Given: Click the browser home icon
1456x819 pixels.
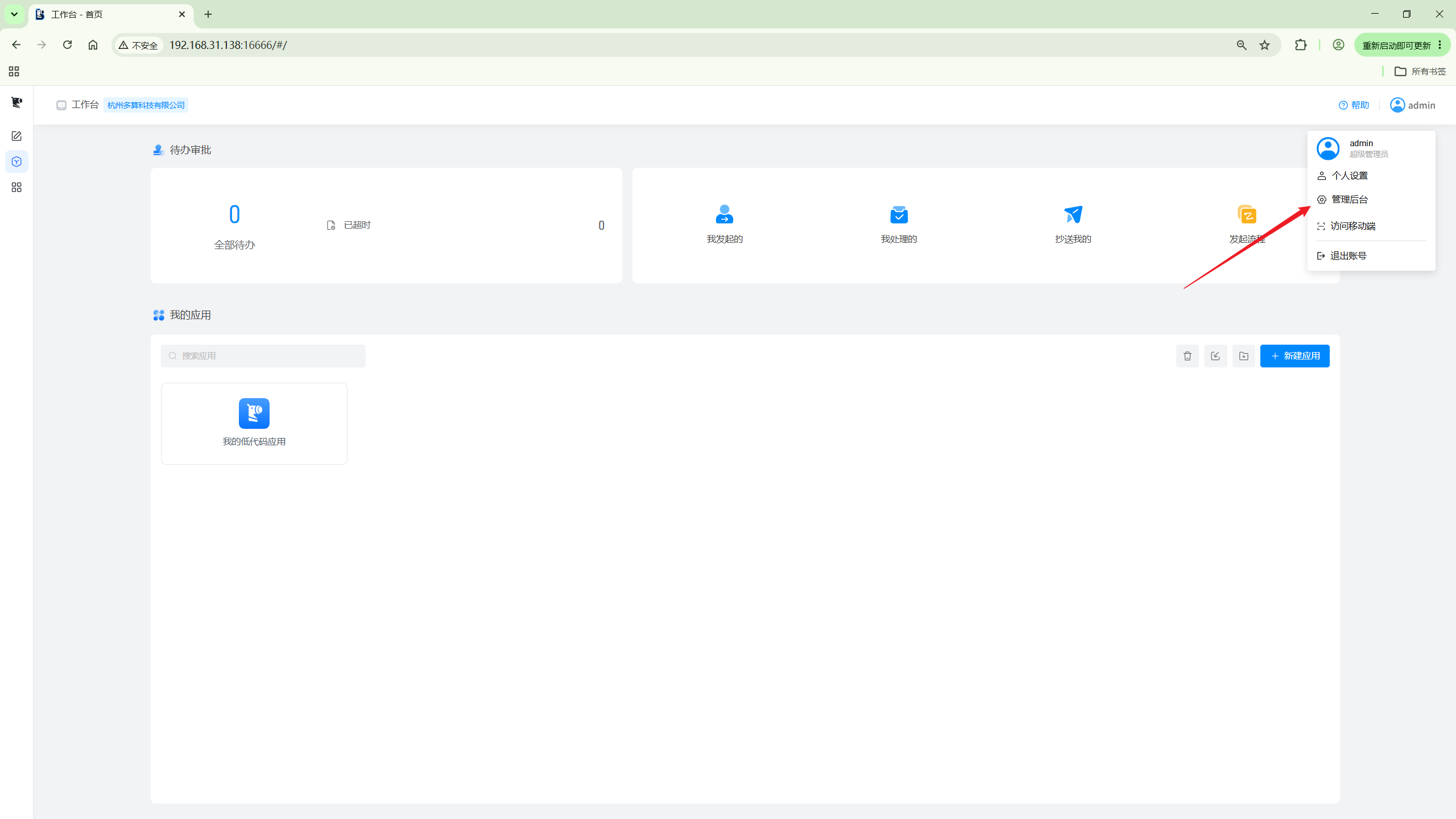Looking at the screenshot, I should pyautogui.click(x=93, y=45).
